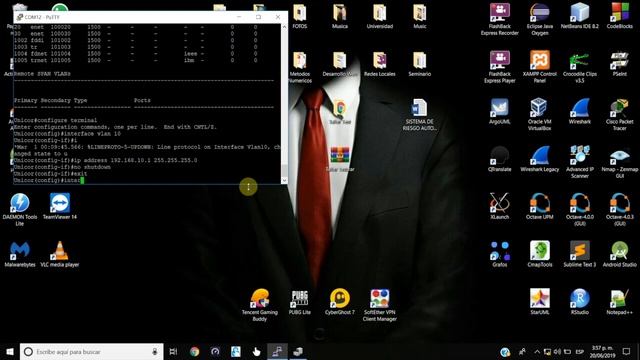Screen dimensions: 640x360
Task: Launch Android Studio
Action: (x=620, y=255)
